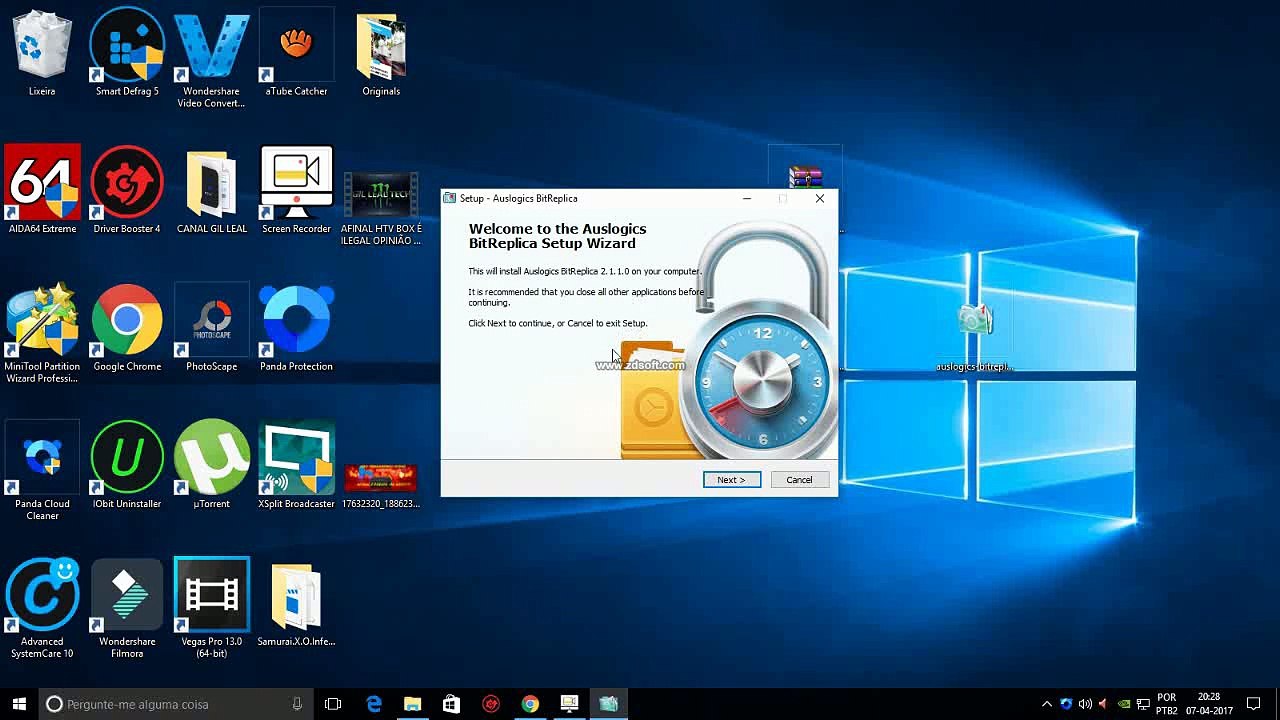Select the XSplit Broadcaster shortcut
The width and height of the screenshot is (1280, 720).
[296, 465]
